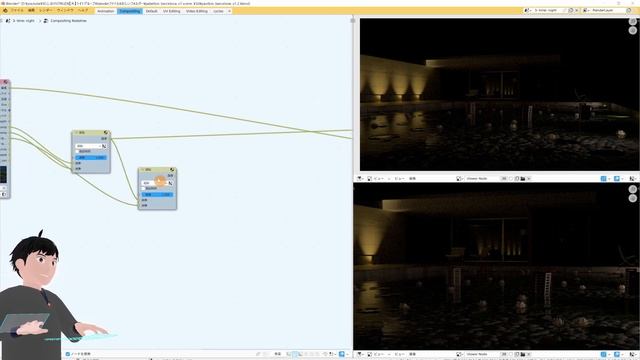Open the ウィンドウ (Window) menu

pos(65,11)
